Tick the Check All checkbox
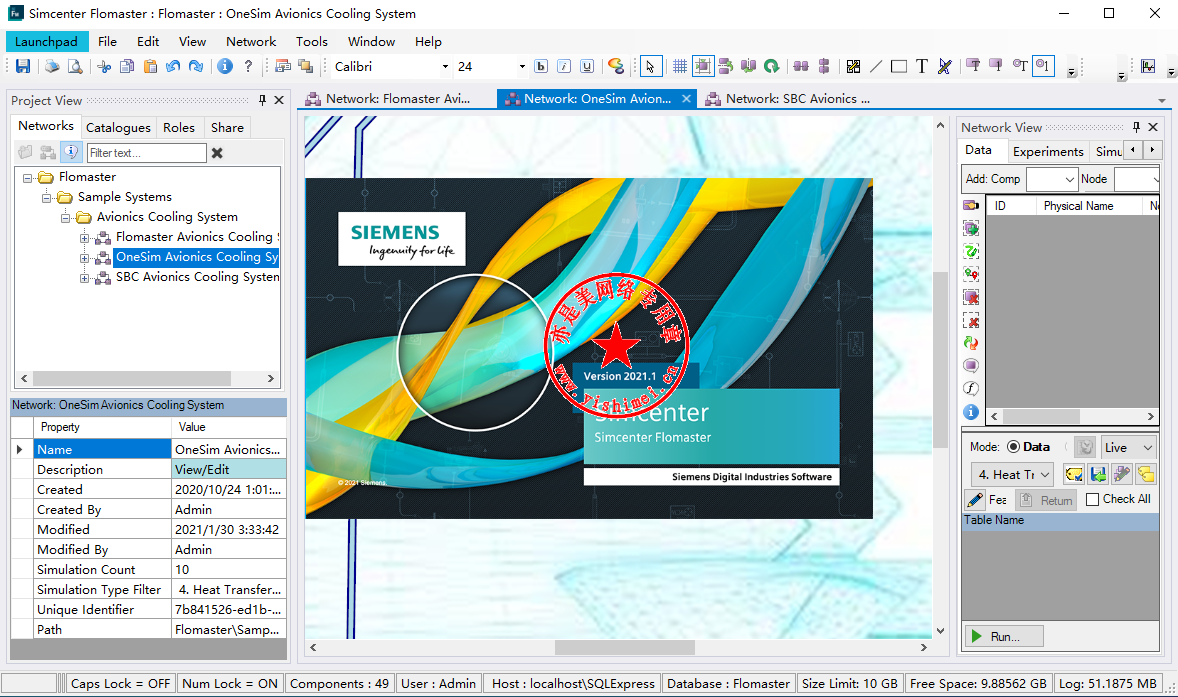 [x=1093, y=499]
